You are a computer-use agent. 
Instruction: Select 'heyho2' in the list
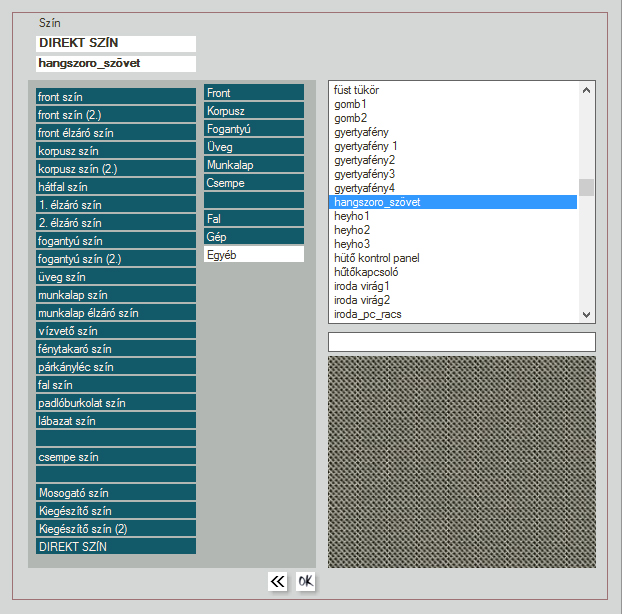453,230
